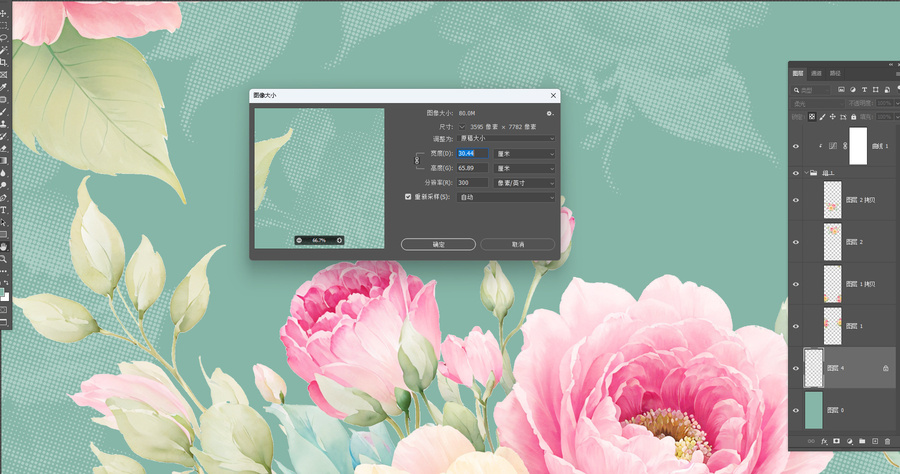Filter layers by adjustment layer type
The width and height of the screenshot is (900, 474).
[x=853, y=90]
